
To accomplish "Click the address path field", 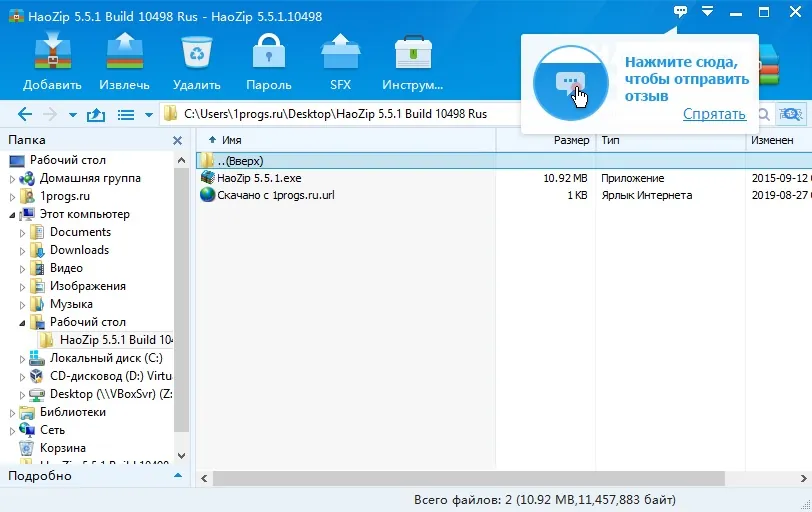I will (x=342, y=114).
